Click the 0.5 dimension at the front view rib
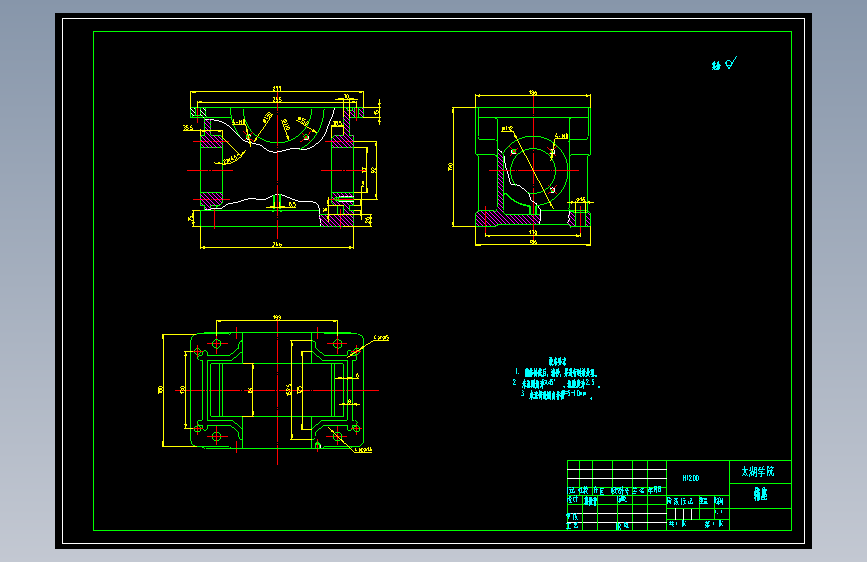Image resolution: width=867 pixels, height=562 pixels. coord(292,205)
